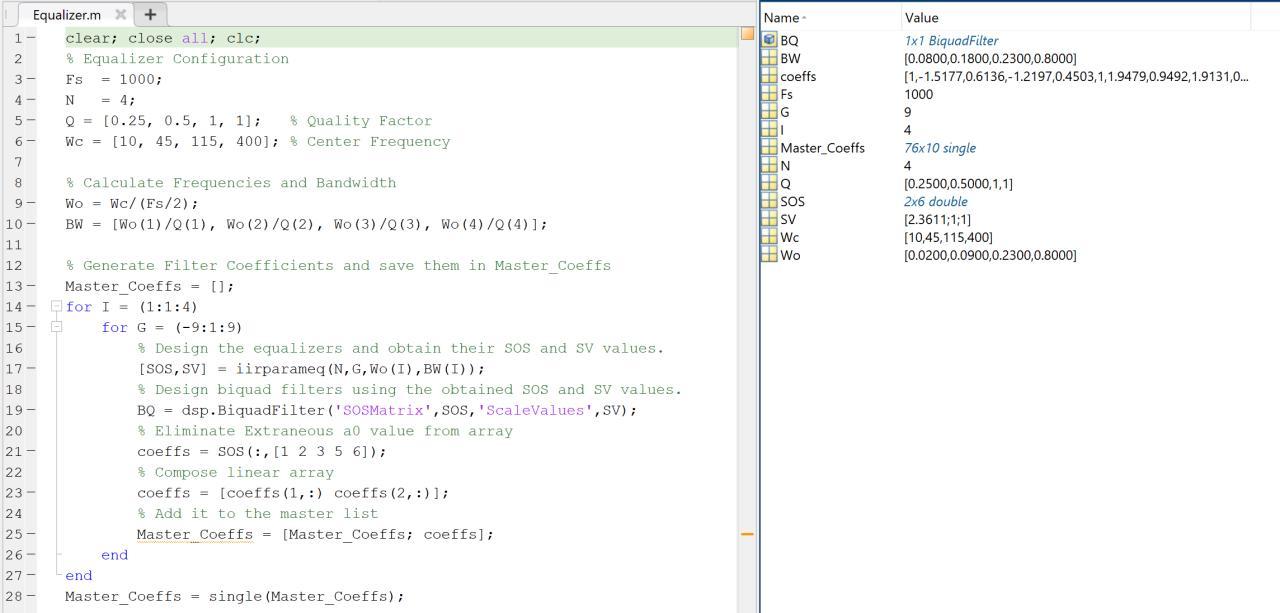Jump to the orange warning marker for line 25
Screen dimensions: 1280x613
(x=747, y=534)
